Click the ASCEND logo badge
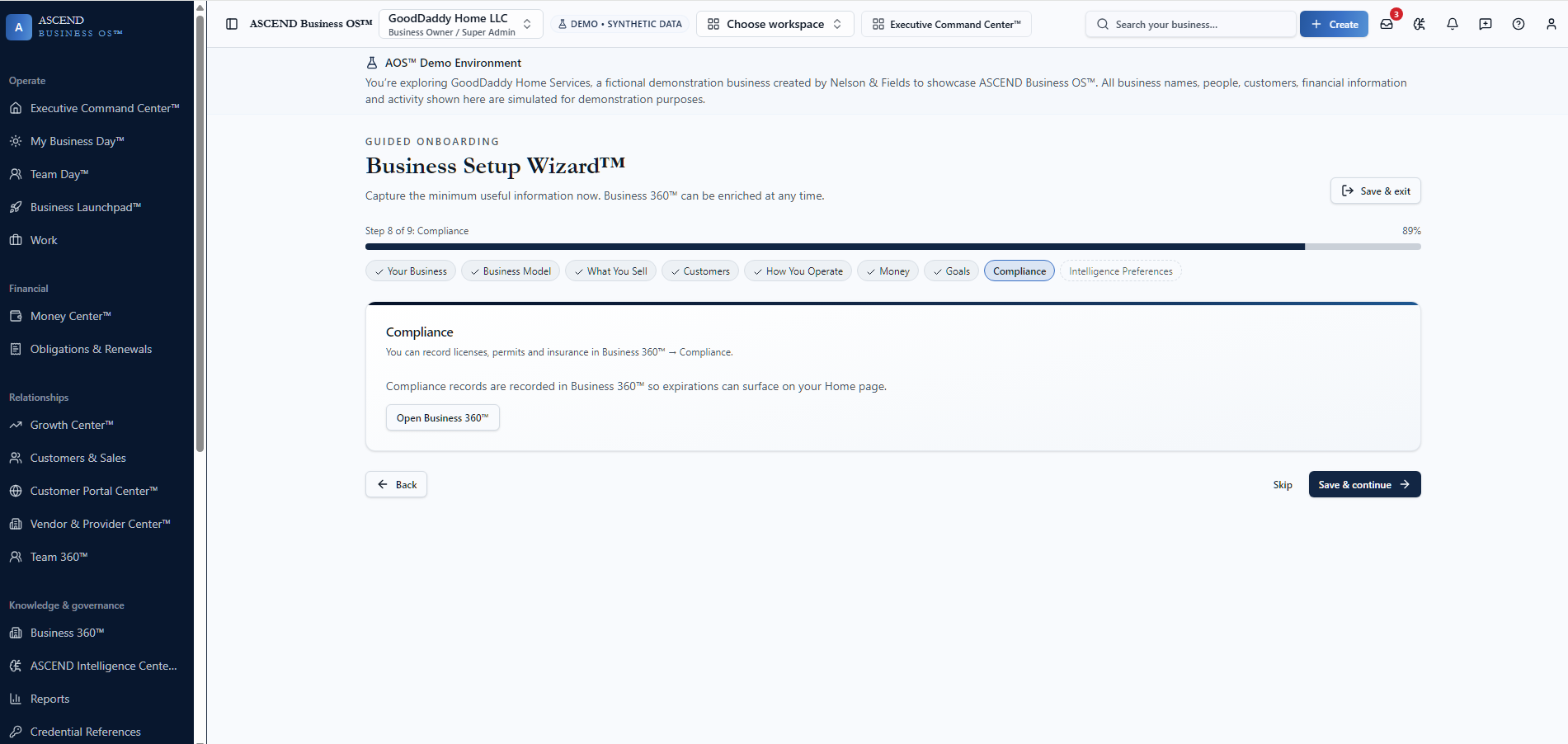Image resolution: width=1568 pixels, height=744 pixels. tap(19, 27)
